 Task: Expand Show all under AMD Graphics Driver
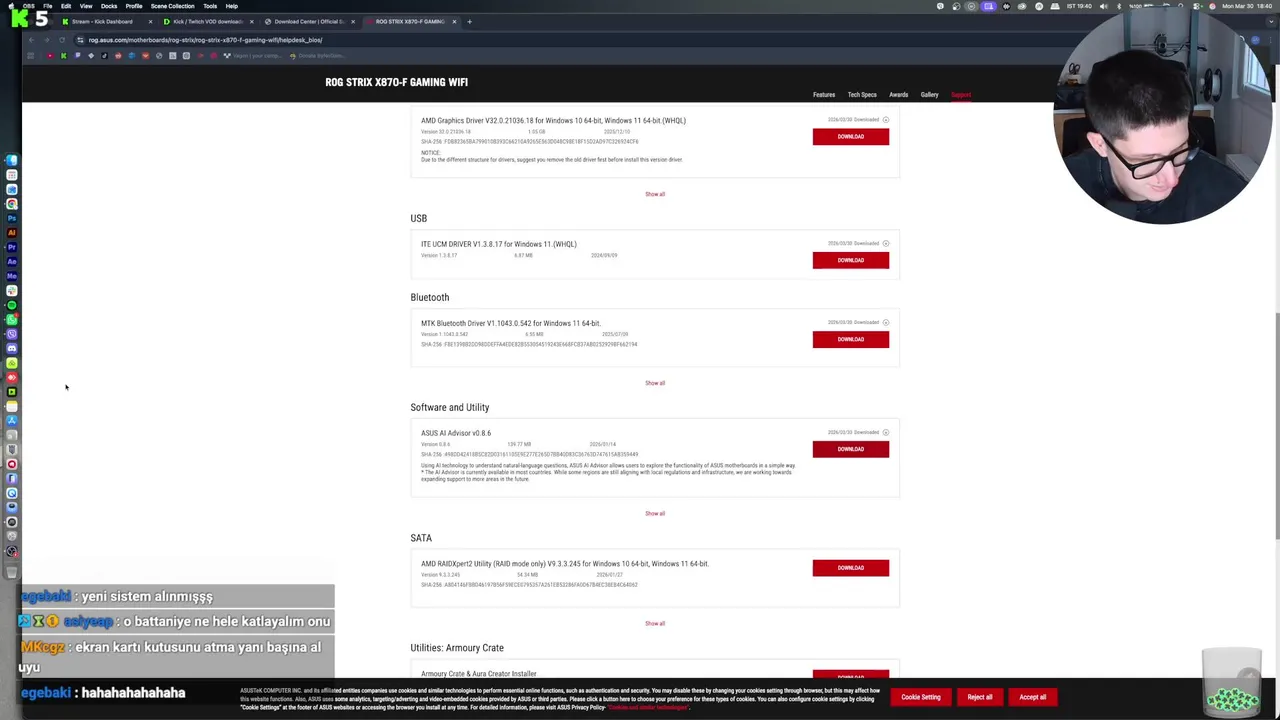655,194
